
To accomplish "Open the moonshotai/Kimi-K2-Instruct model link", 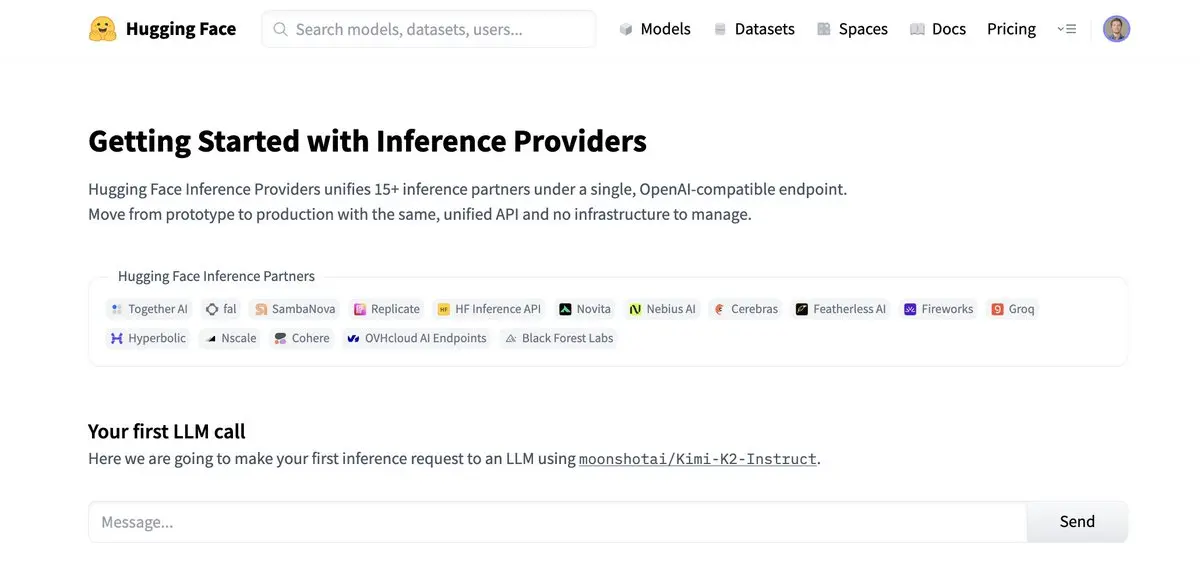I will (698, 459).
